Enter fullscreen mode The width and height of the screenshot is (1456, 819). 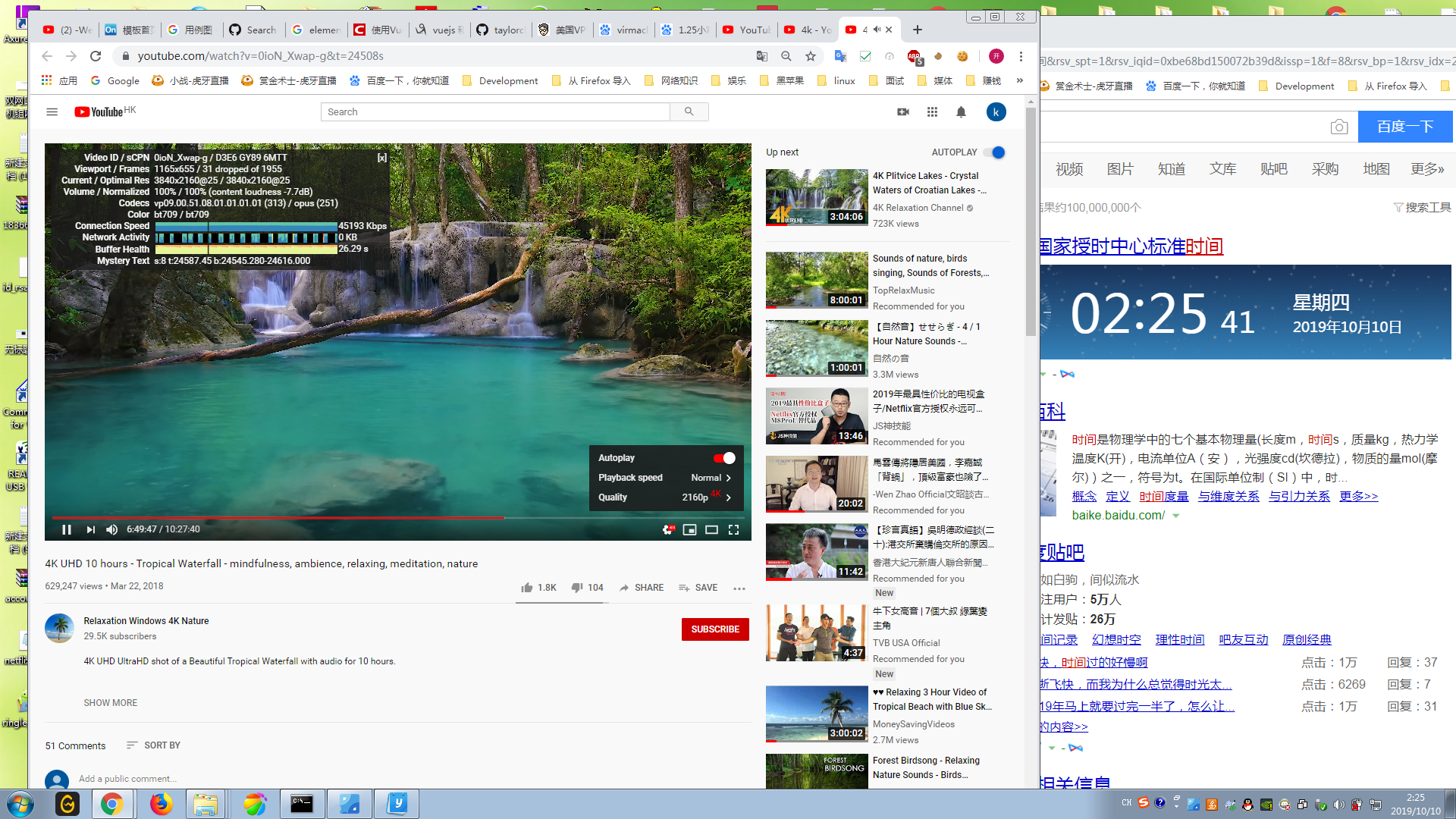(733, 529)
